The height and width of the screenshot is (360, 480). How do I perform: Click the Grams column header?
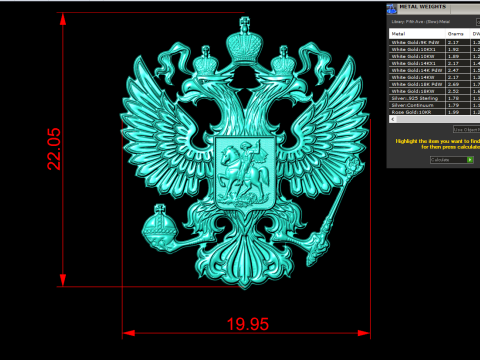tap(458, 34)
